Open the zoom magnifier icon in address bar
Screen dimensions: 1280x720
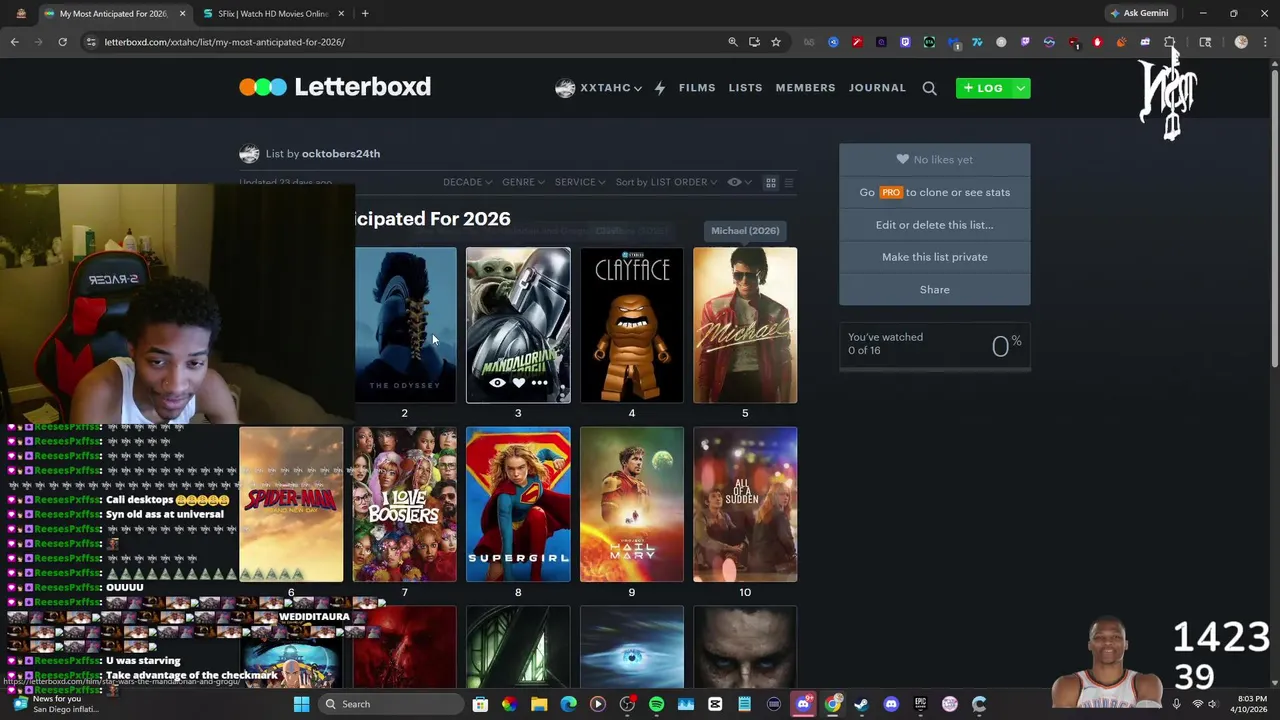[x=733, y=42]
